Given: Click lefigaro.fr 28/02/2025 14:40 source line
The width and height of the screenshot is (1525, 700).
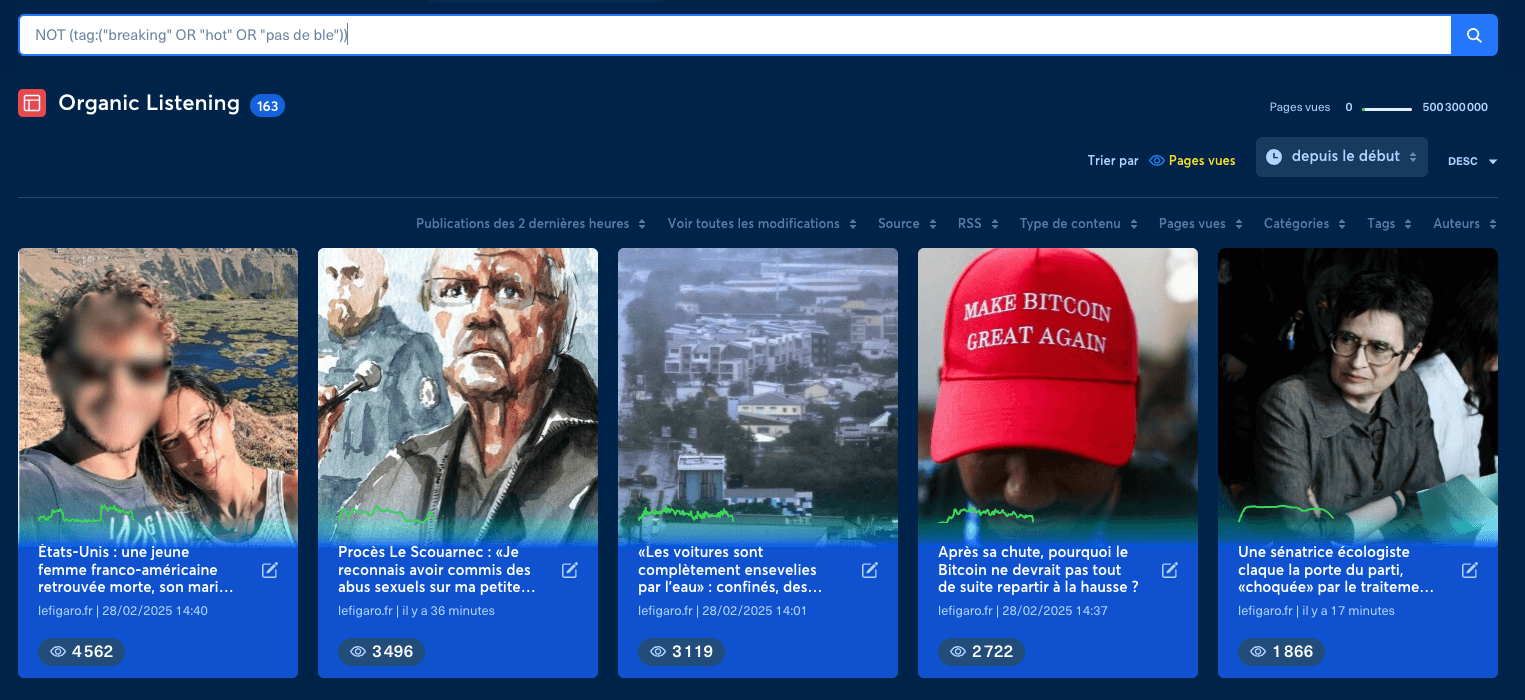Looking at the screenshot, I should pos(123,610).
